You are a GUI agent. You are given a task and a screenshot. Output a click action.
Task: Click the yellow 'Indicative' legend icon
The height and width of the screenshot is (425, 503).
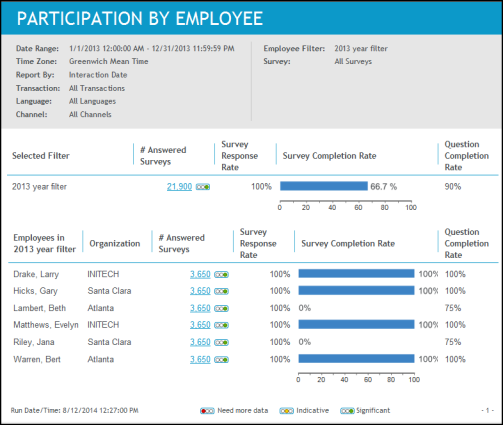286,411
